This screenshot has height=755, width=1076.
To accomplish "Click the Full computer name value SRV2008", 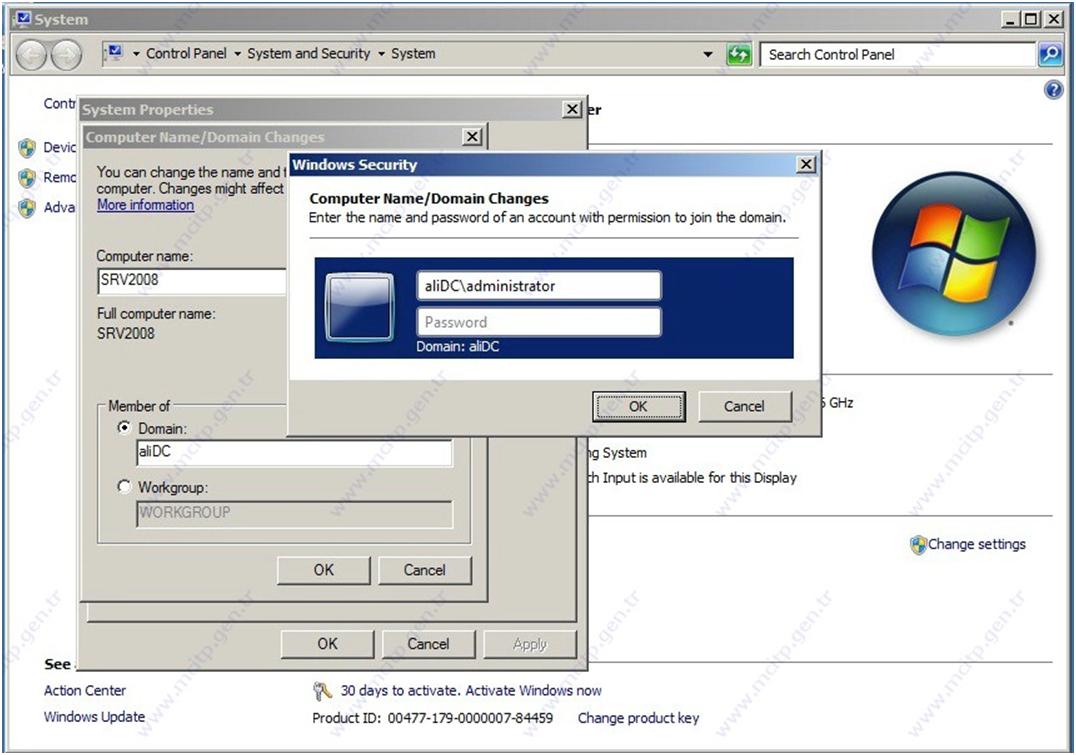I will tap(126, 334).
